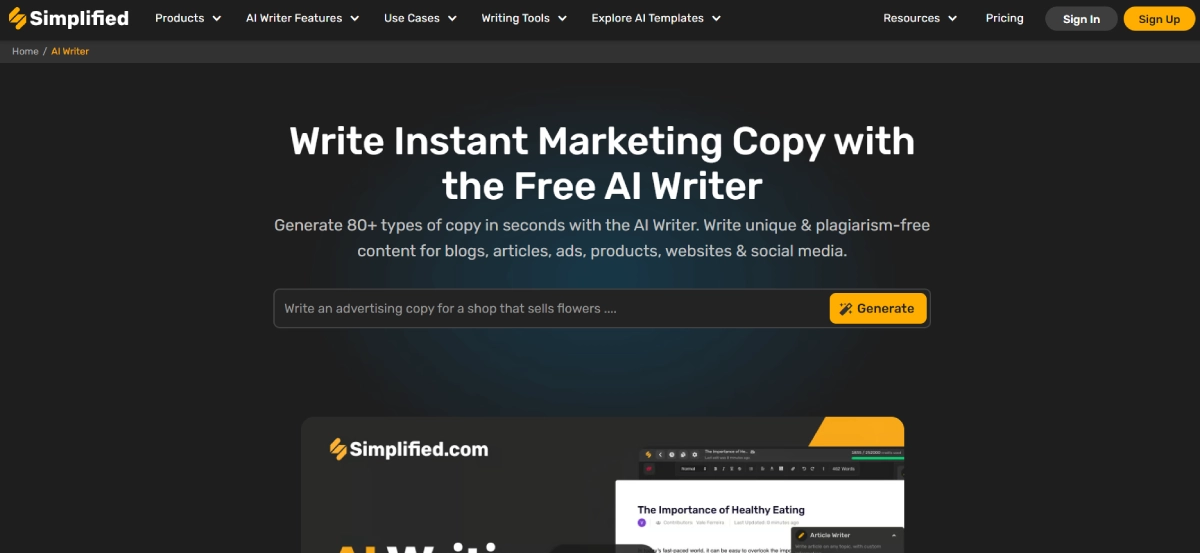Click the back arrow icon in editor preview
Viewport: 1200px width, 553px height.
coord(660,455)
